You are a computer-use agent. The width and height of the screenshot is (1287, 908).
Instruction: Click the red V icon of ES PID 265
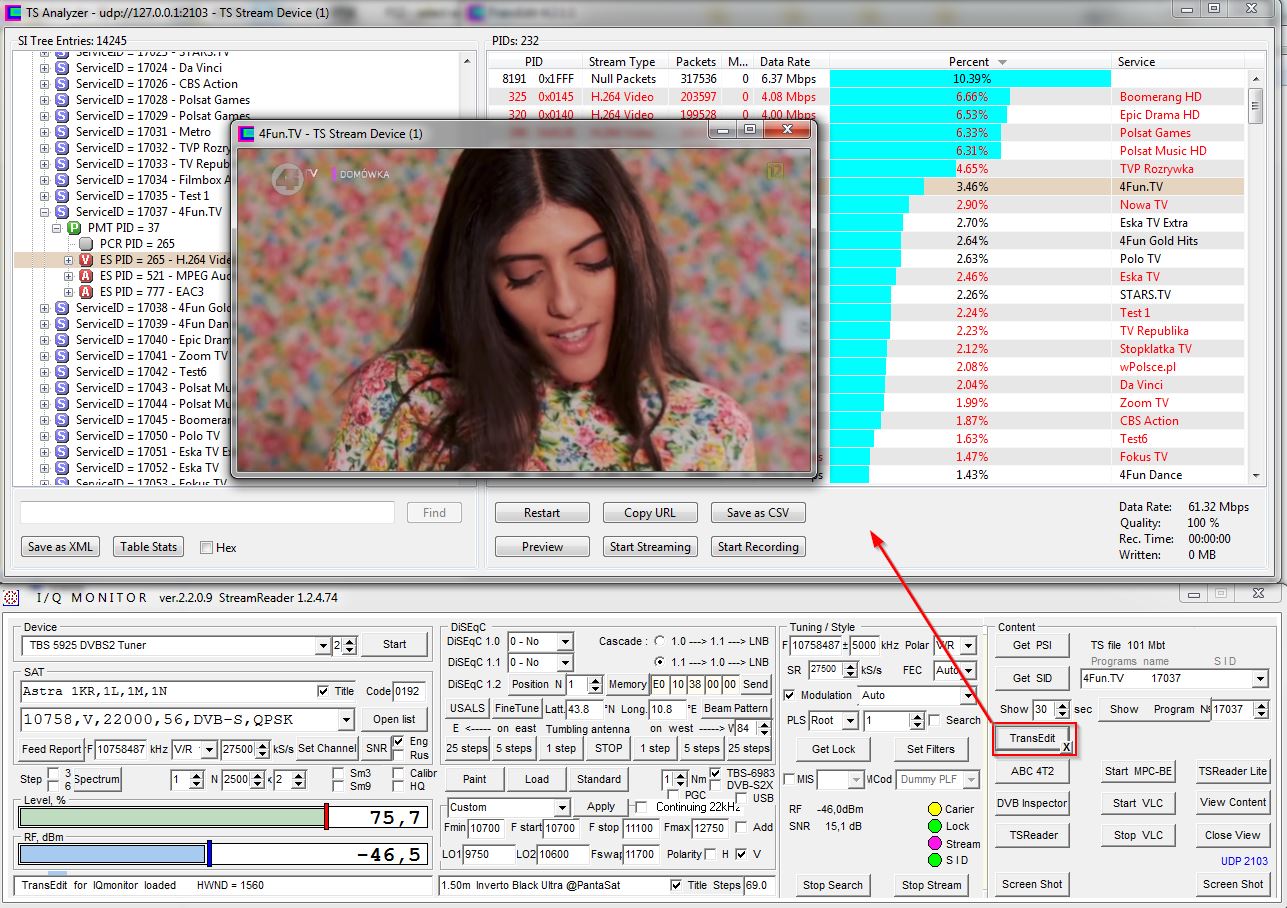(x=86, y=260)
